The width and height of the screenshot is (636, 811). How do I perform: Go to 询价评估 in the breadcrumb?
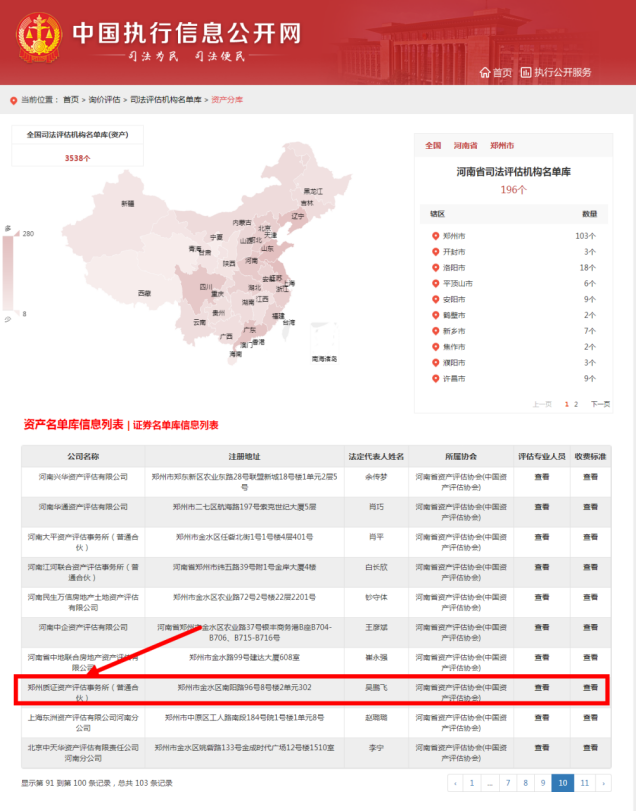[x=104, y=100]
